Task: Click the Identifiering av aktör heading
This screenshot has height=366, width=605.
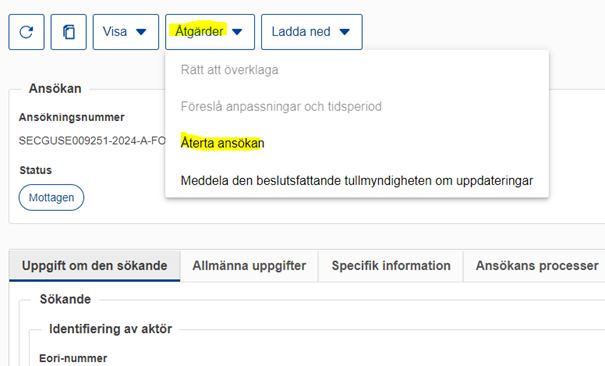Action: coord(110,329)
